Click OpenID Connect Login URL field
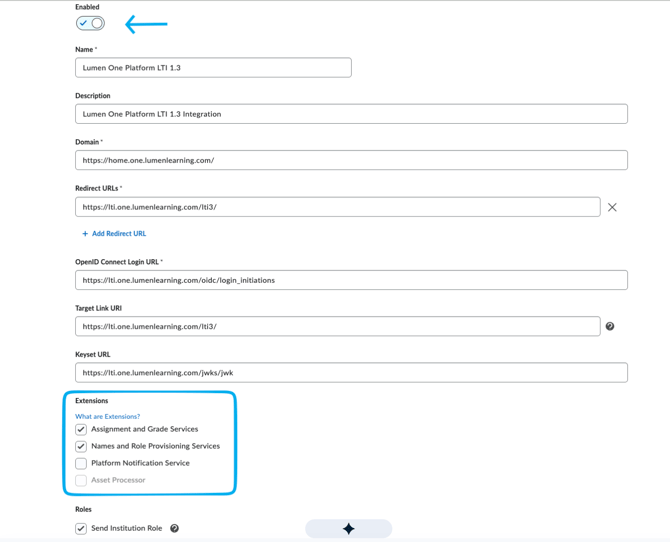 tap(351, 280)
